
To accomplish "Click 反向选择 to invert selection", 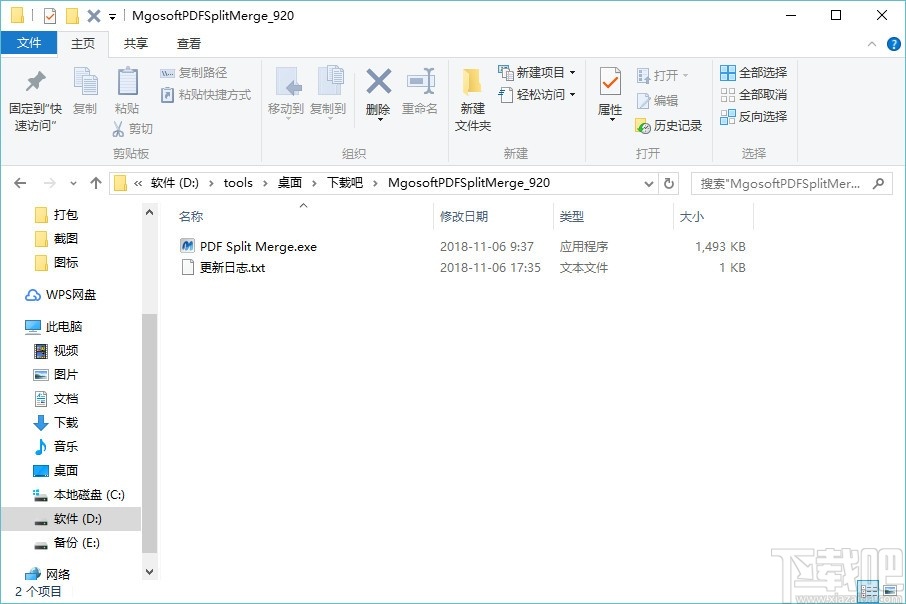I will 753,117.
